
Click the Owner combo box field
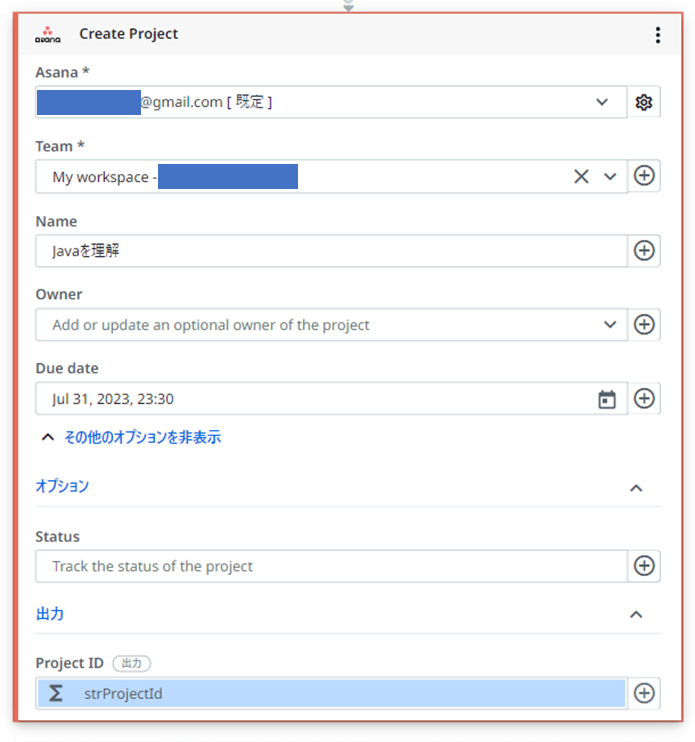pyautogui.click(x=332, y=325)
